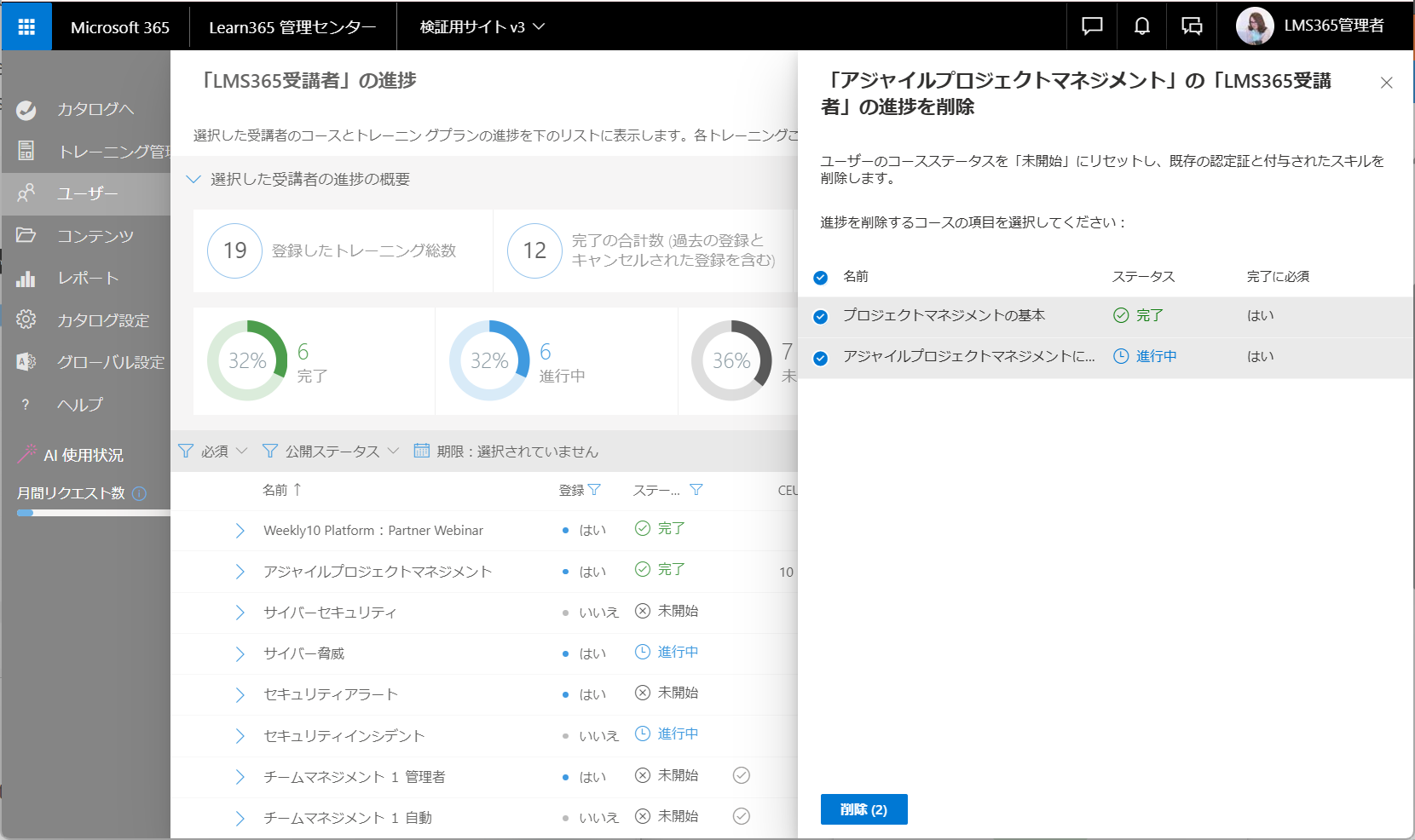Viewport: 1415px width, 840px height.
Task: Expand the サイバーセキュリティ row
Action: 240,613
